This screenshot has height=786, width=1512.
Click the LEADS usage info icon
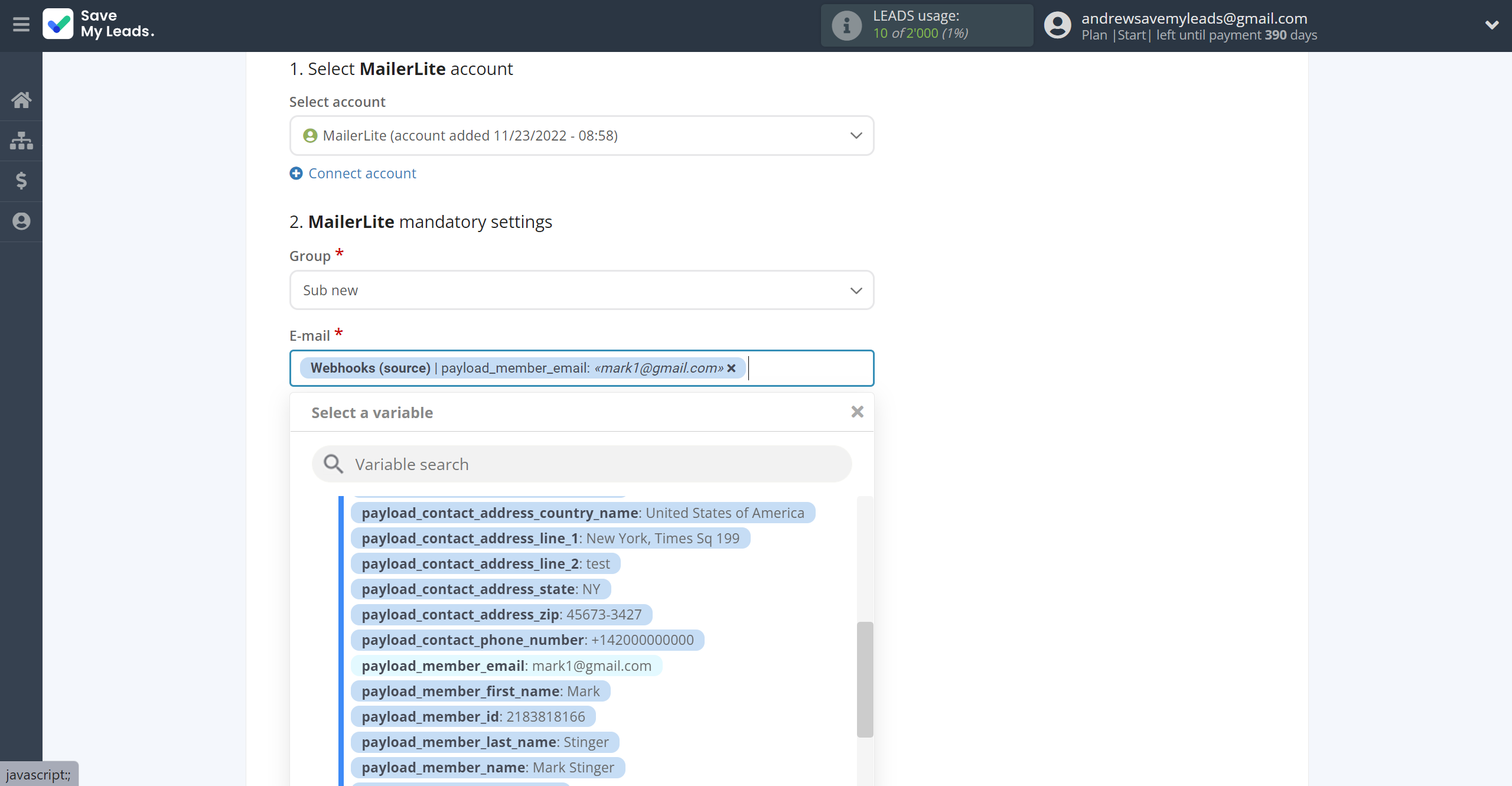846,25
